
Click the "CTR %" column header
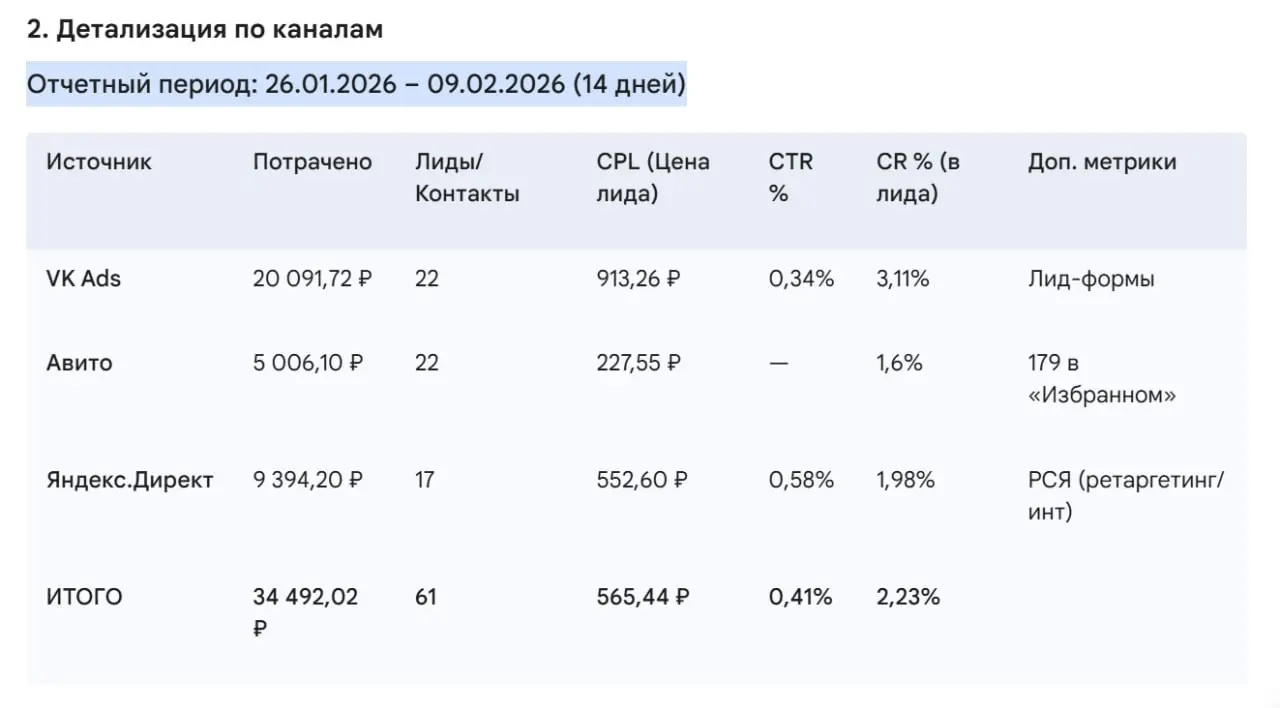click(x=791, y=178)
